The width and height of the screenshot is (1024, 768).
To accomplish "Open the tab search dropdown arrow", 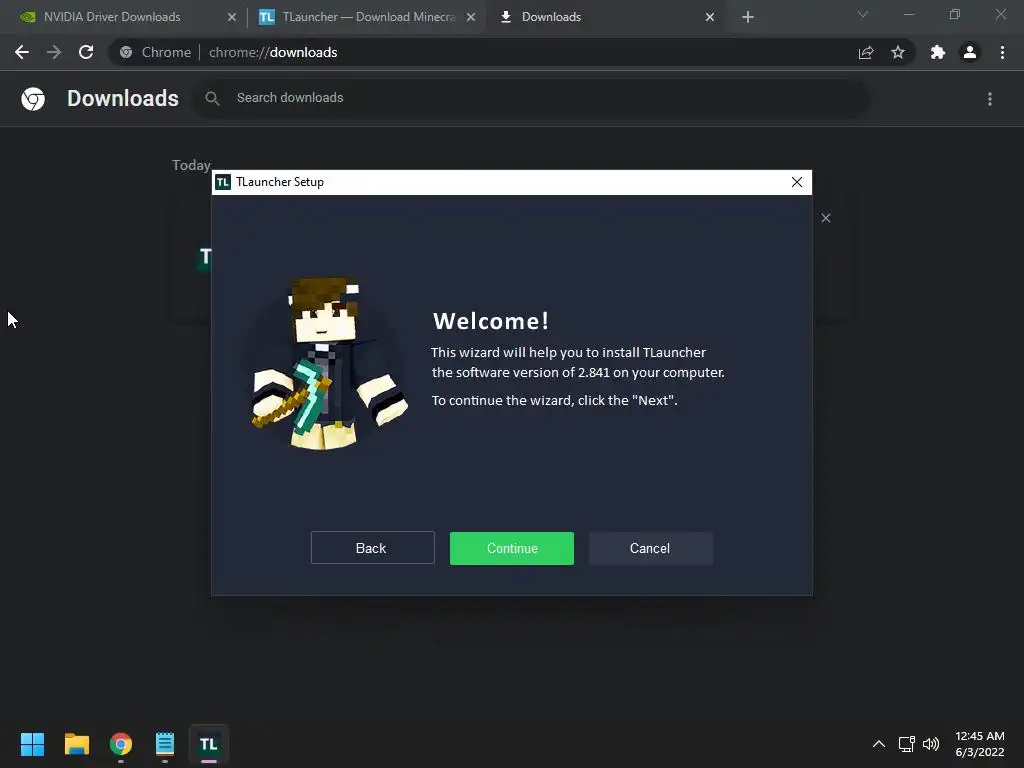I will [x=863, y=14].
